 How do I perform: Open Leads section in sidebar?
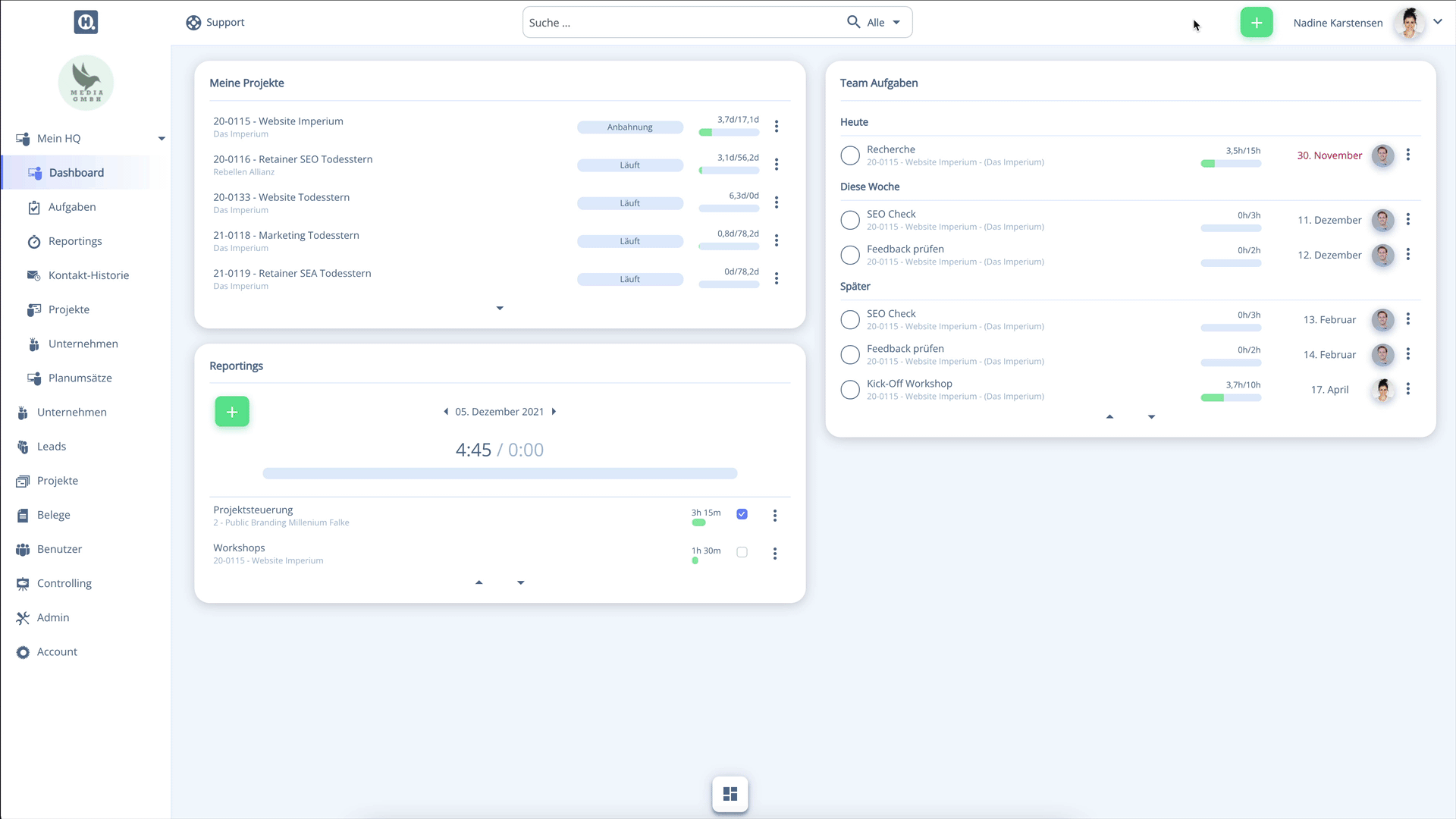pos(51,446)
